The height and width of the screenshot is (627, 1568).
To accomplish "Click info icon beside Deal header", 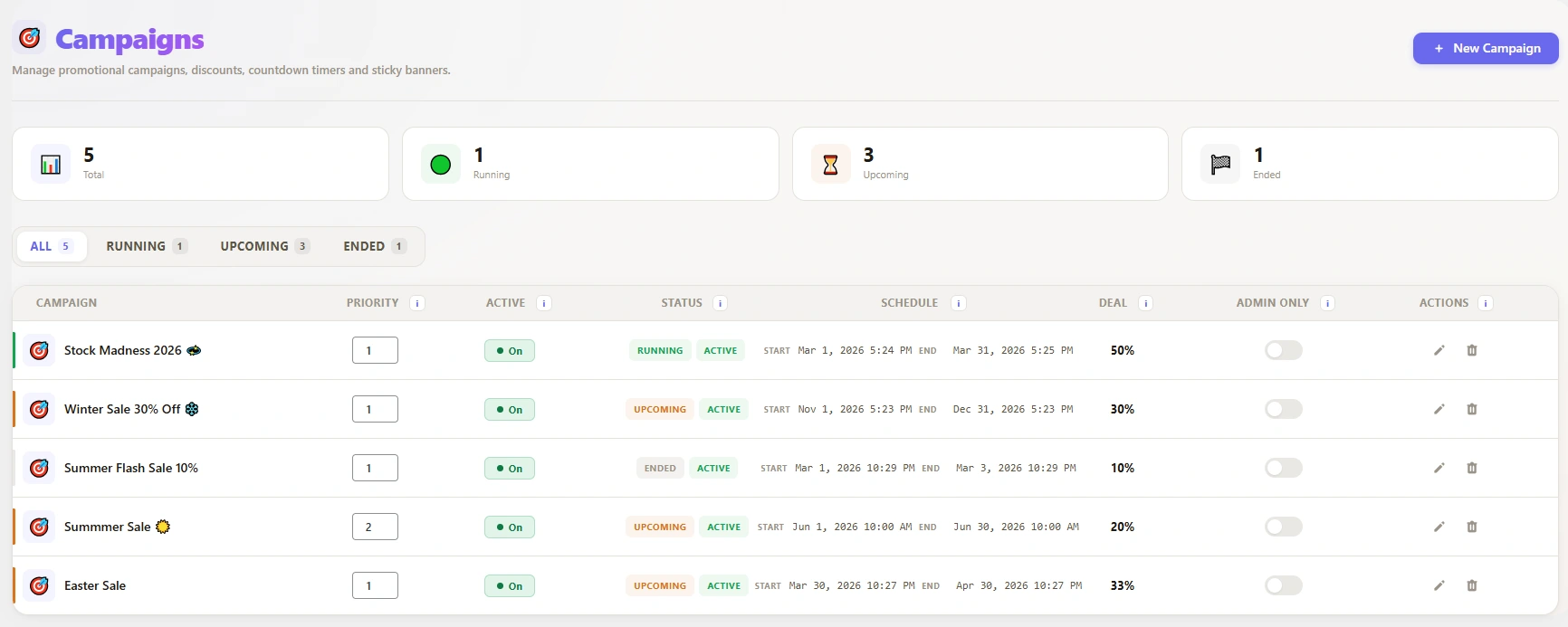I will pos(1145,303).
